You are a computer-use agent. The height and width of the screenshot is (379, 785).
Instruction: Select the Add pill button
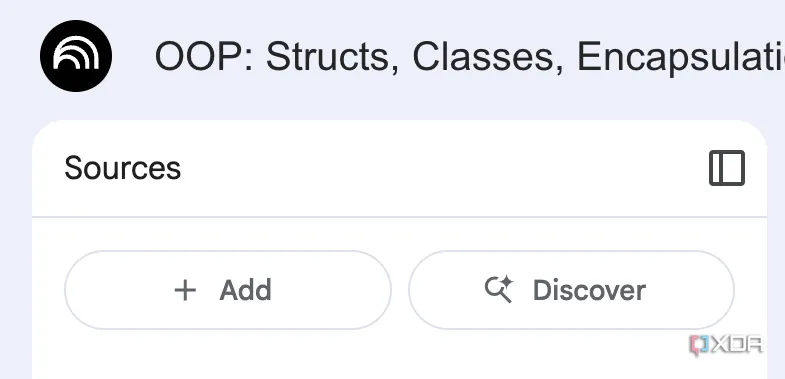pyautogui.click(x=228, y=290)
